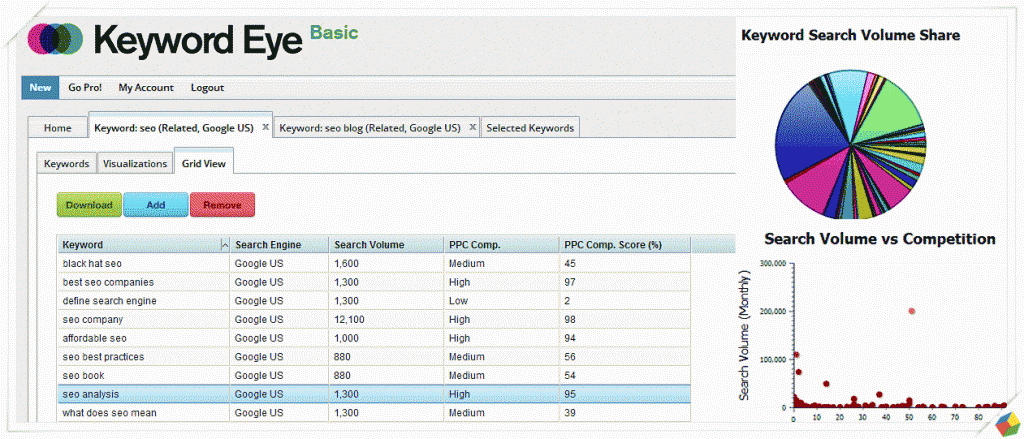Select the Grid View sub-tab

point(204,163)
